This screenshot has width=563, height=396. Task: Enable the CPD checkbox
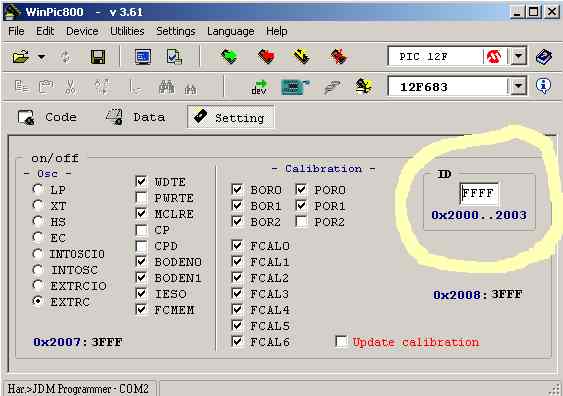pos(141,246)
